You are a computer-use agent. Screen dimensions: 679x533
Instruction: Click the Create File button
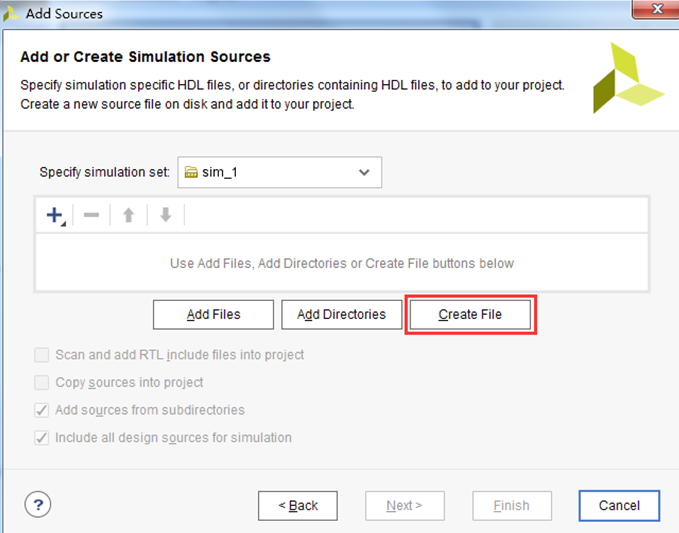[470, 314]
